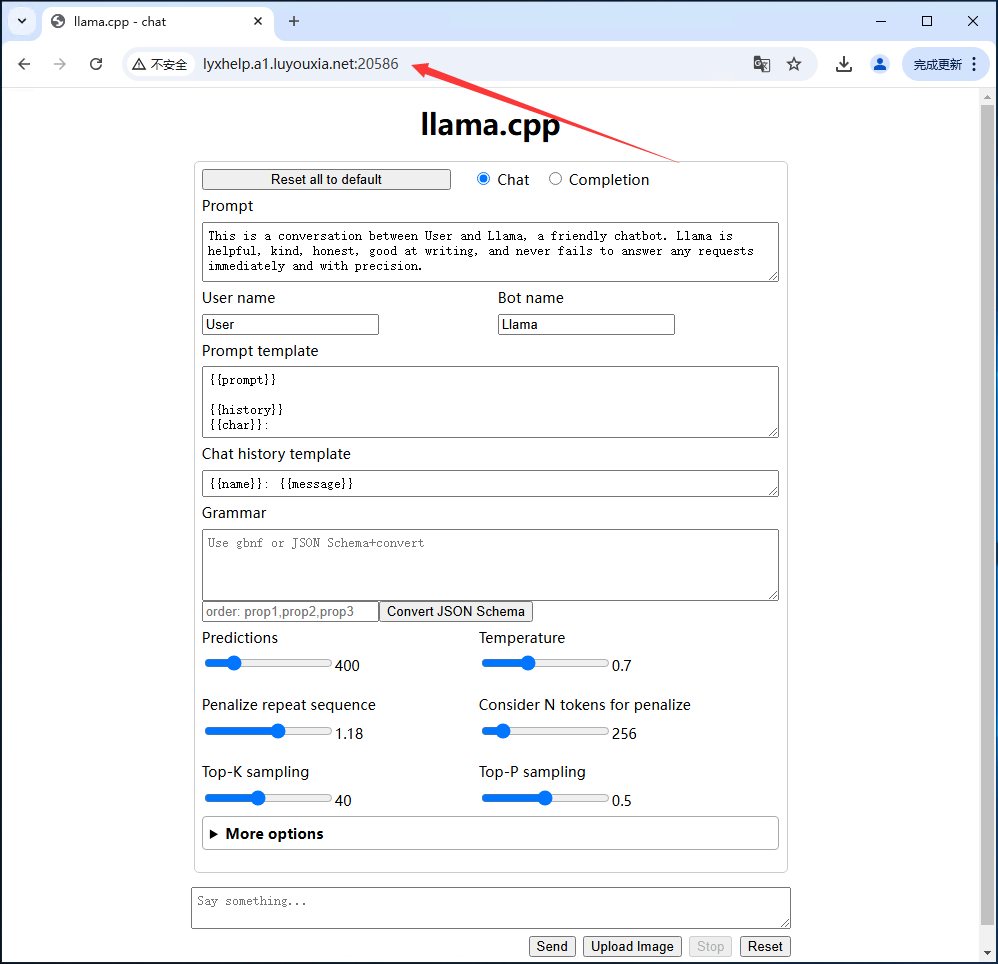
Task: Click the 1.18 repeat penalty value
Action: 349,734
